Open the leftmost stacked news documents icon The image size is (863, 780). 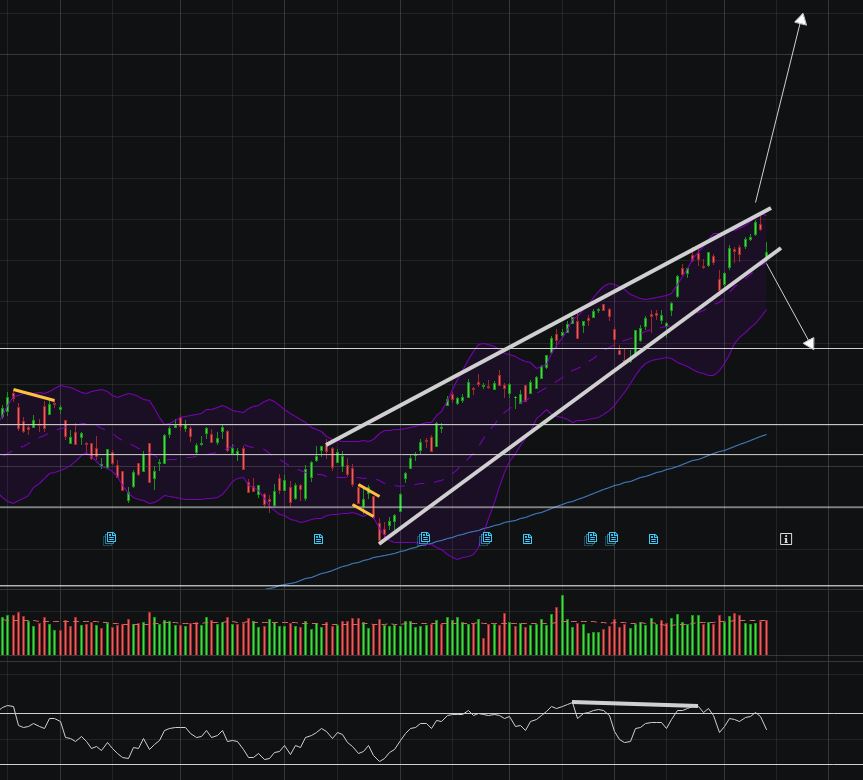click(x=110, y=538)
